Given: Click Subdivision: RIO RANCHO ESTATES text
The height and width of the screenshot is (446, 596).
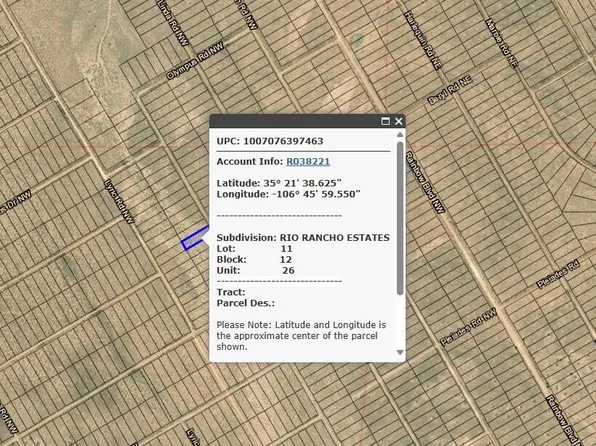Looking at the screenshot, I should point(303,238).
